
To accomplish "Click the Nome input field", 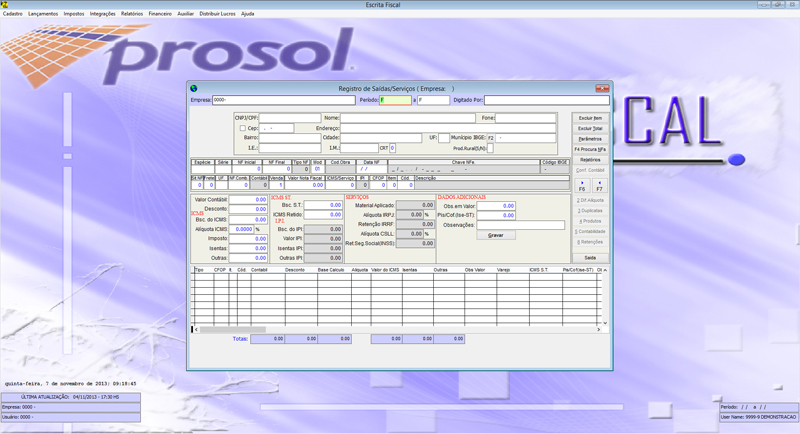I will (408, 118).
